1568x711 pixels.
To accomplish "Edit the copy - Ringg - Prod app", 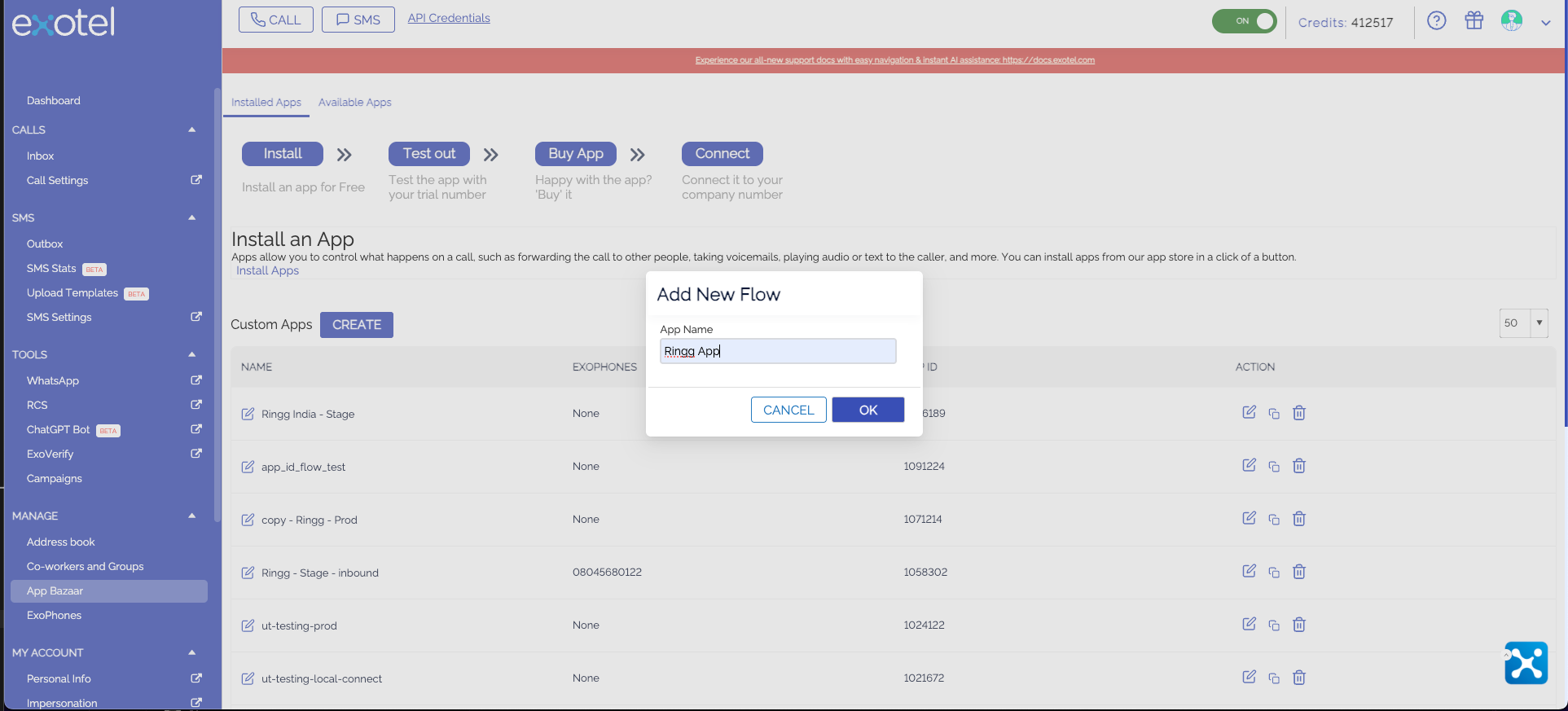I will point(1249,518).
